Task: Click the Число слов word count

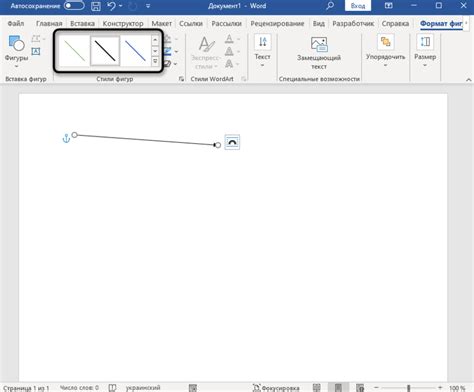Action: 79,388
